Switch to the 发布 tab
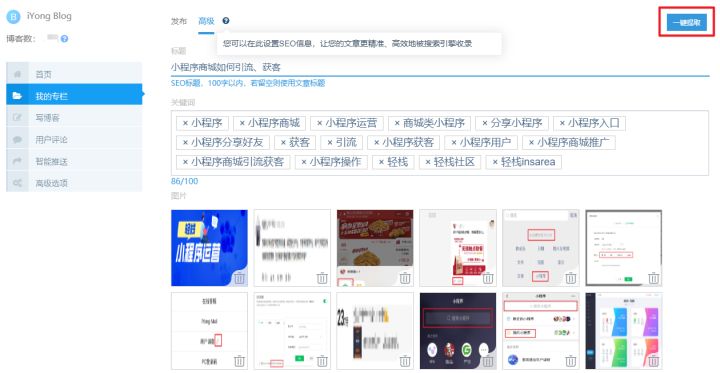720x373 pixels. 179,21
